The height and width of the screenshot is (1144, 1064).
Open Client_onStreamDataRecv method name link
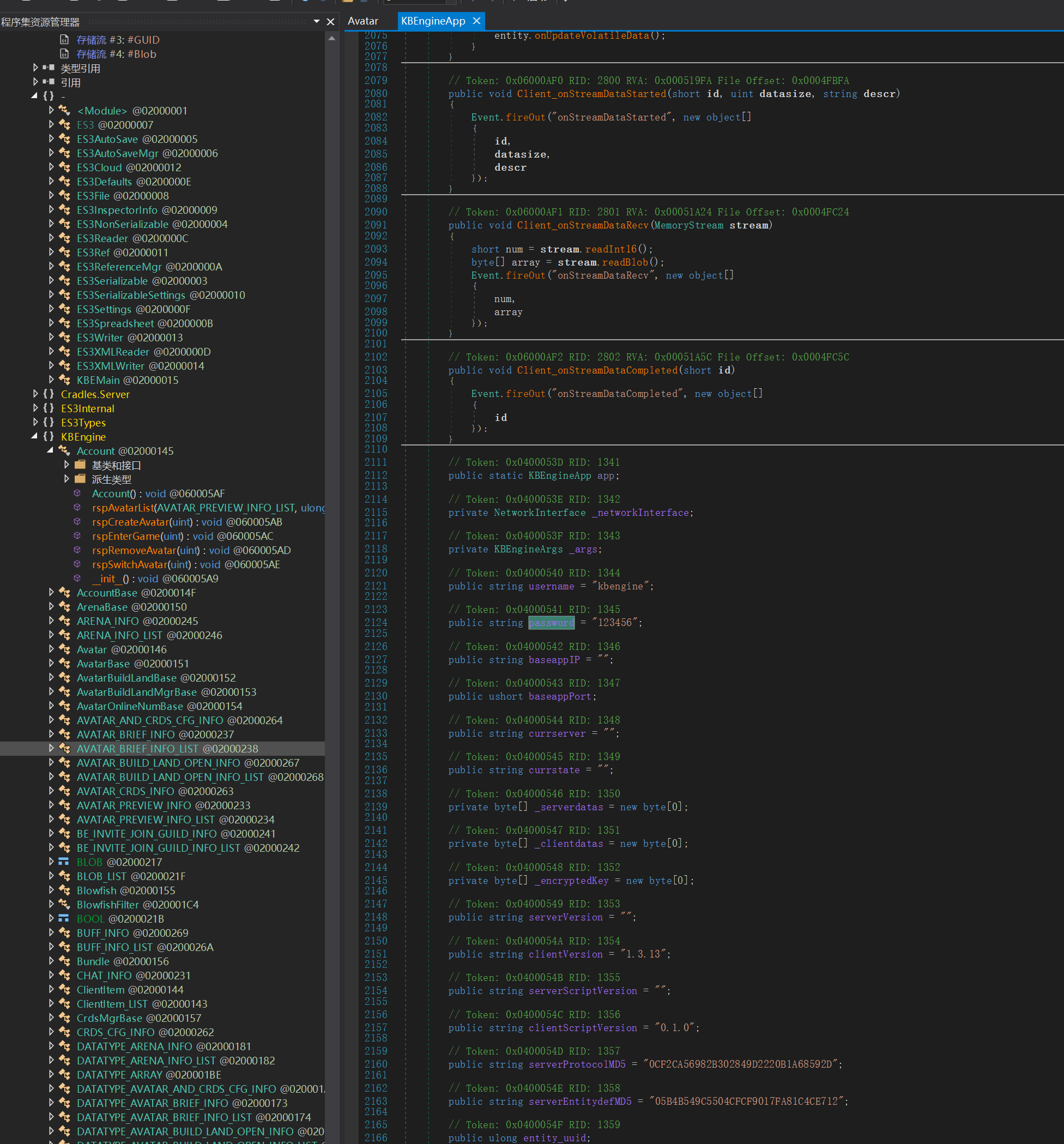(582, 225)
